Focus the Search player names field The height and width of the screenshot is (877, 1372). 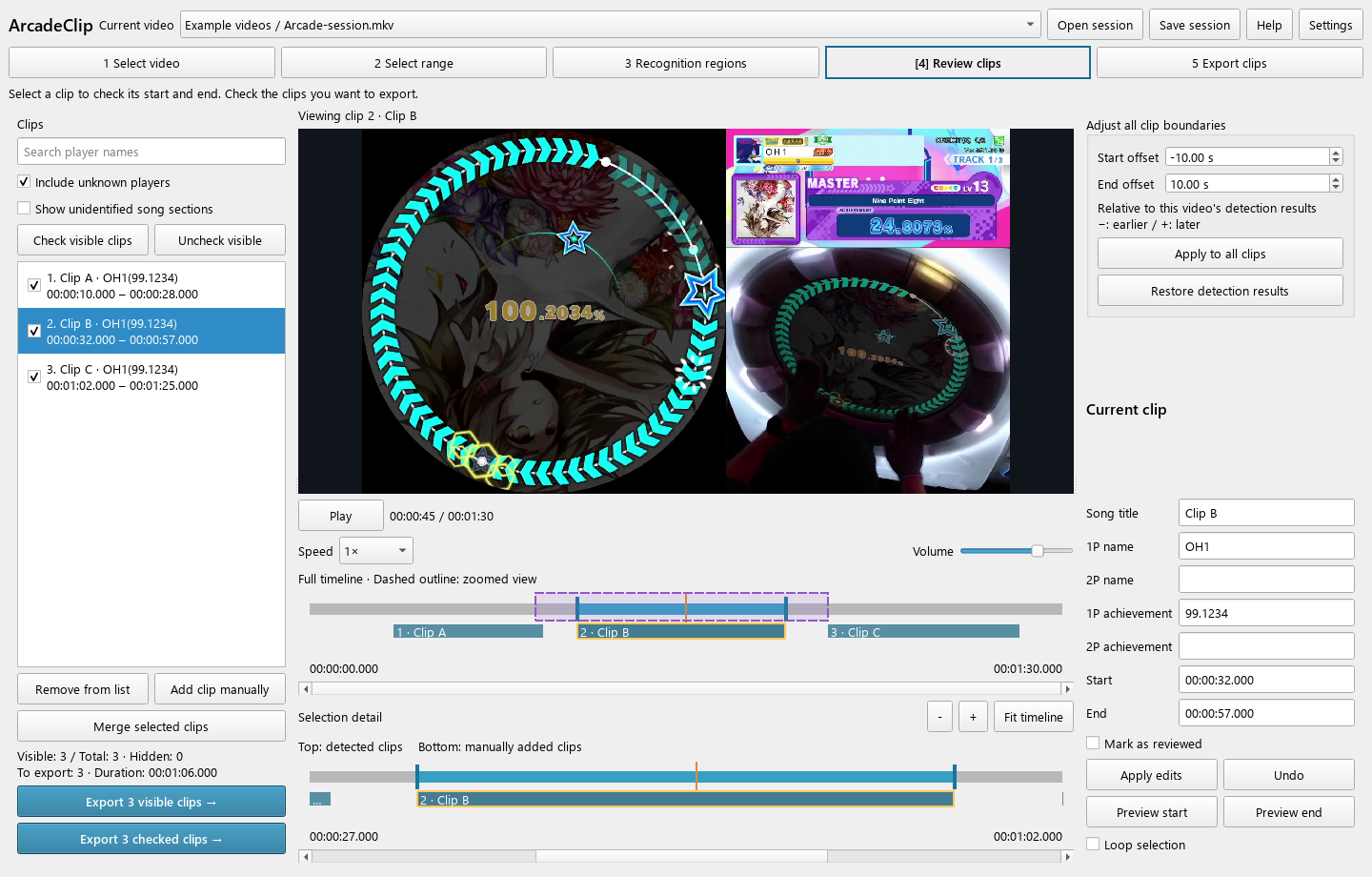pyautogui.click(x=151, y=152)
